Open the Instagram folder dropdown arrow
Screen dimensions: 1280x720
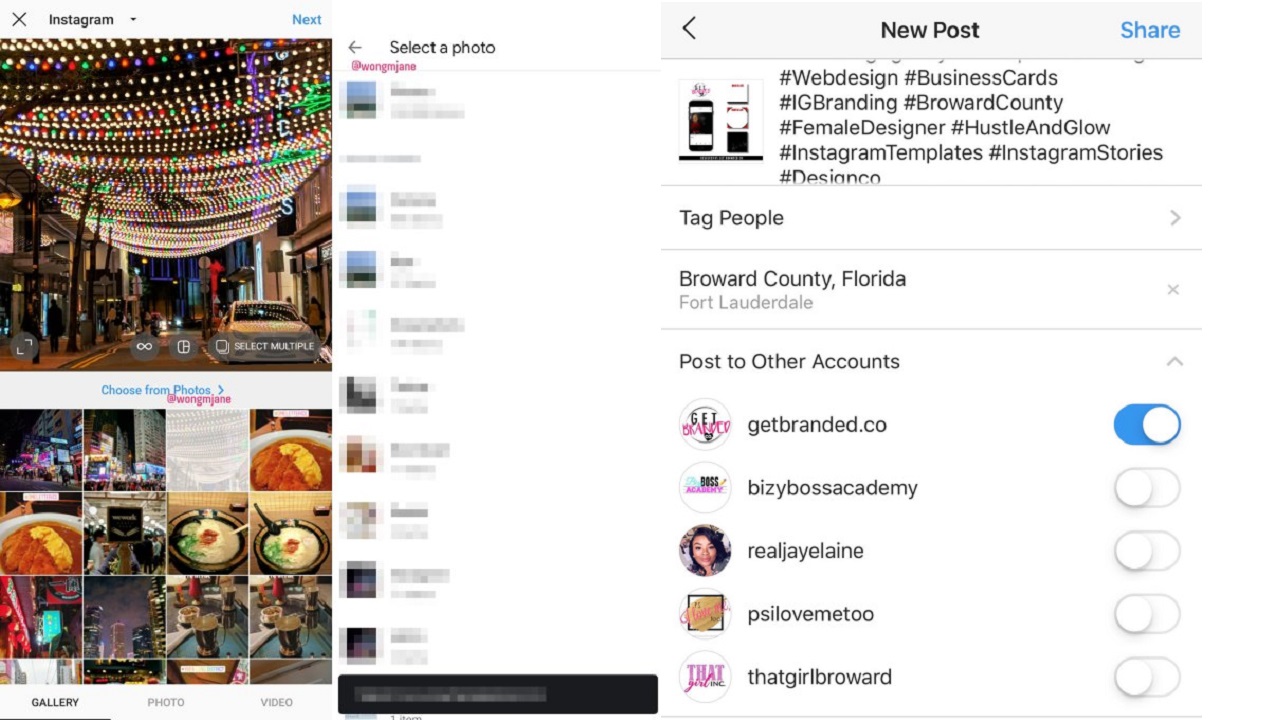tap(133, 20)
